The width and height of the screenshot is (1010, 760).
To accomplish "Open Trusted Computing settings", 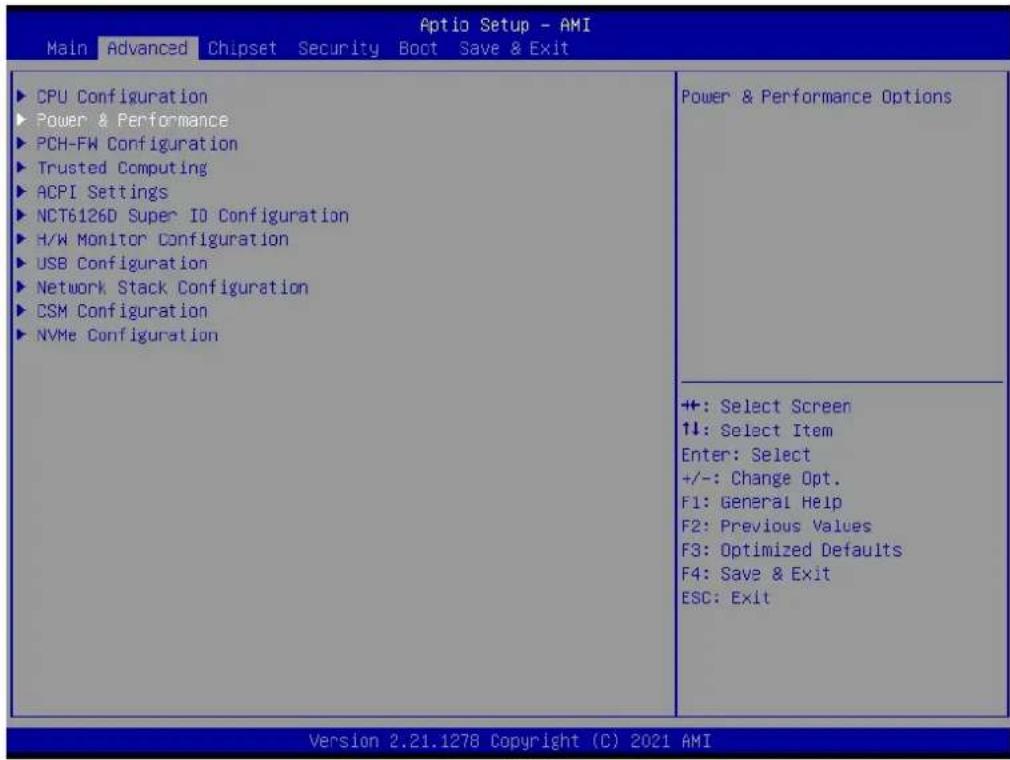I will point(122,168).
